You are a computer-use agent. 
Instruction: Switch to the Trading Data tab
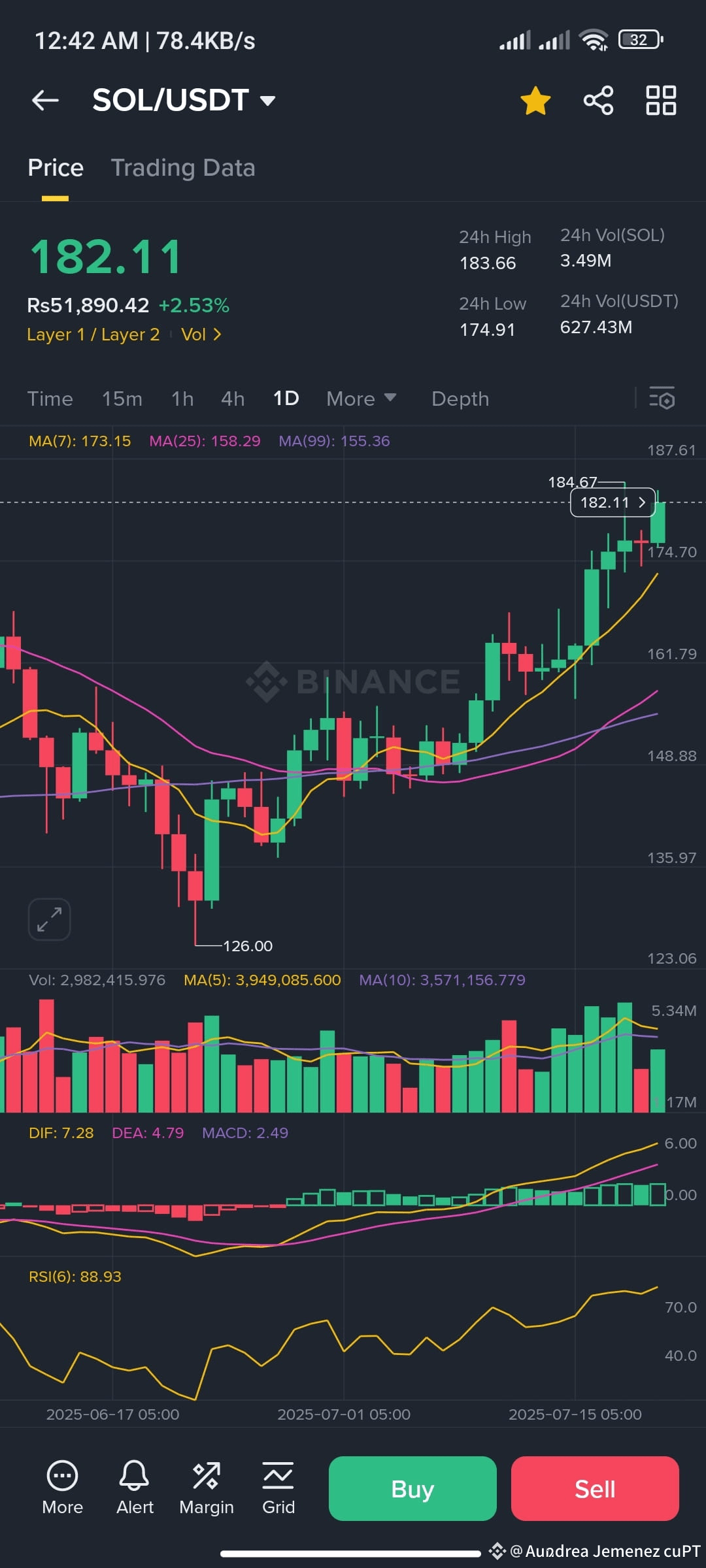pyautogui.click(x=183, y=168)
